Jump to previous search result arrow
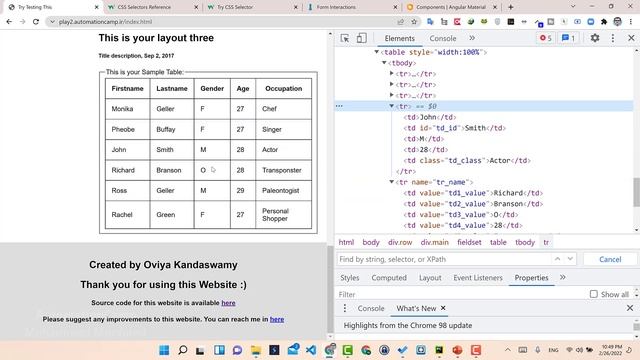The image size is (640, 360). click(557, 259)
